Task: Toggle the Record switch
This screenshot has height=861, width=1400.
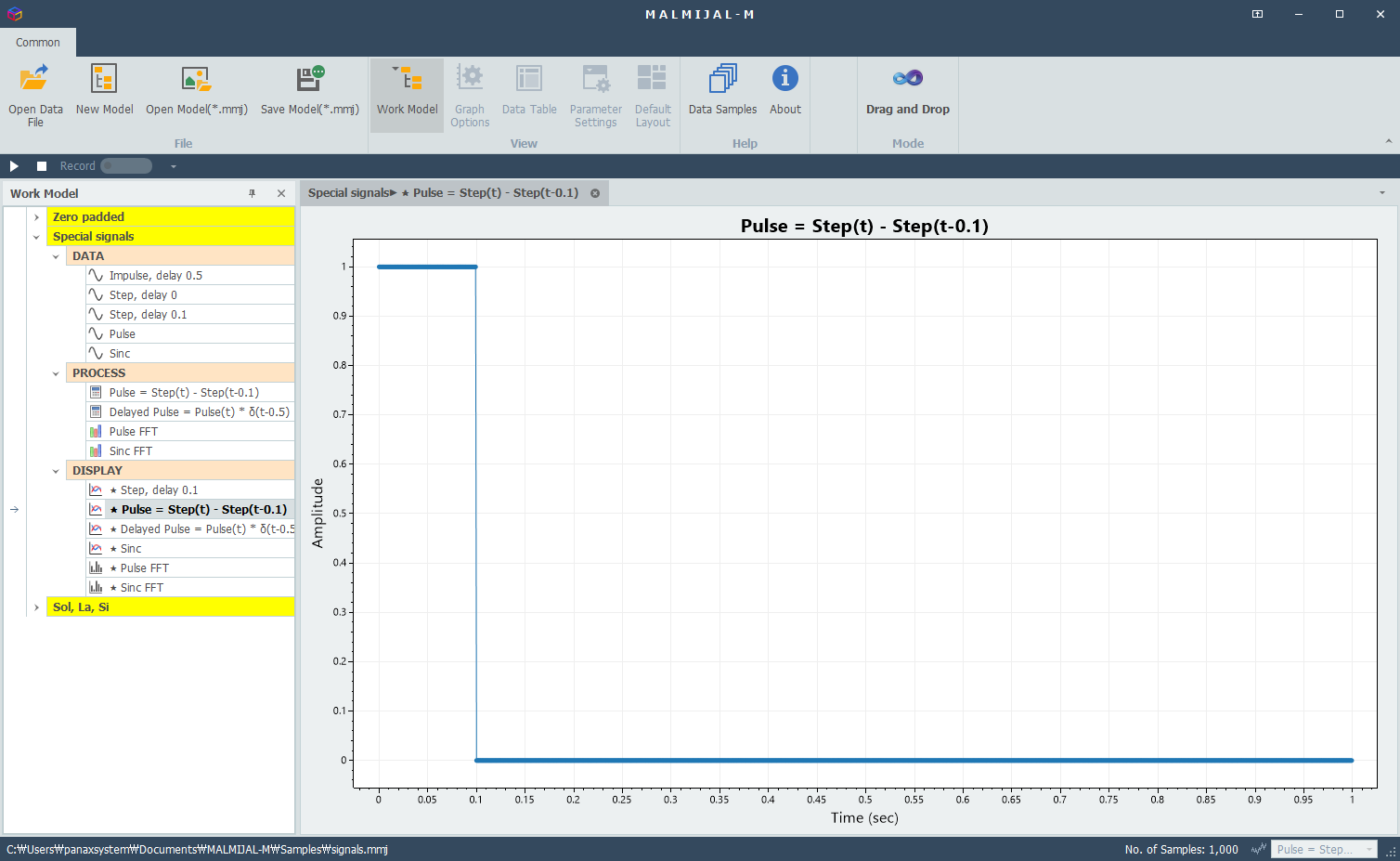Action: (126, 166)
